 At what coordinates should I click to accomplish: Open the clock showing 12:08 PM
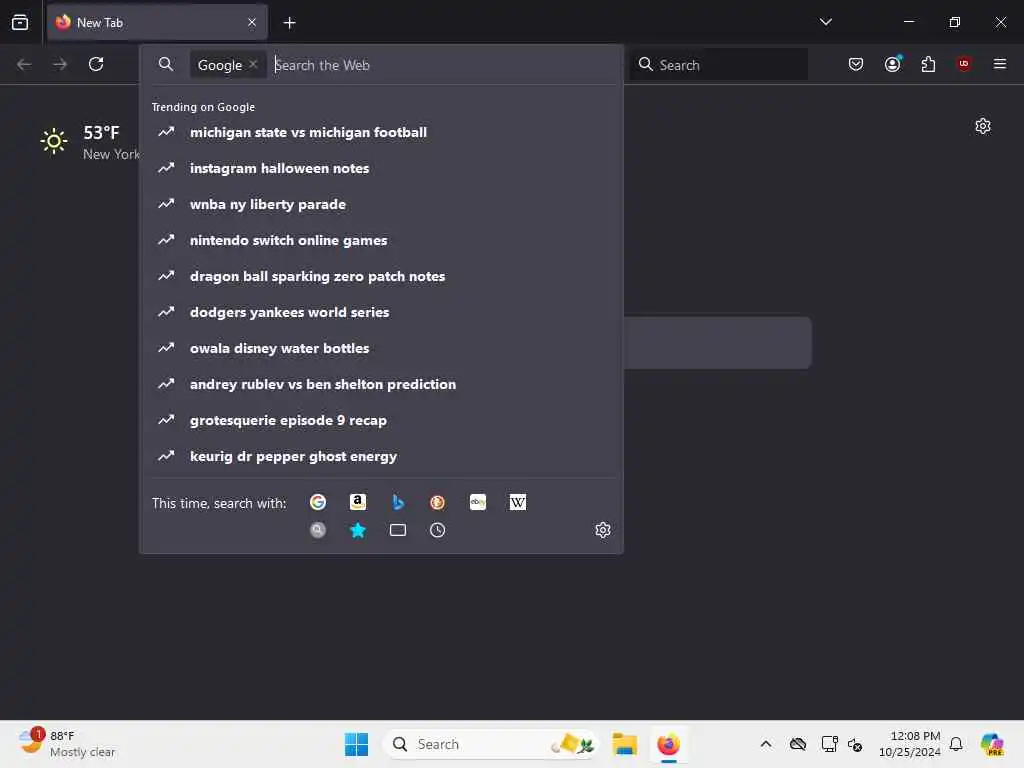(910, 744)
